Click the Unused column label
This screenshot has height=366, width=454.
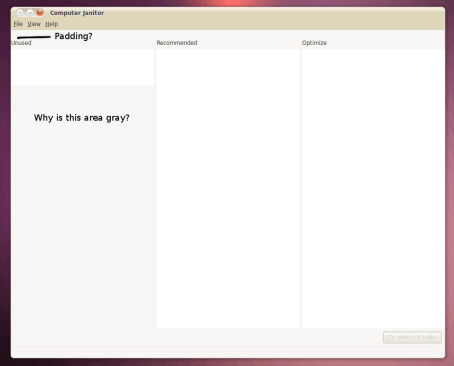[x=21, y=43]
